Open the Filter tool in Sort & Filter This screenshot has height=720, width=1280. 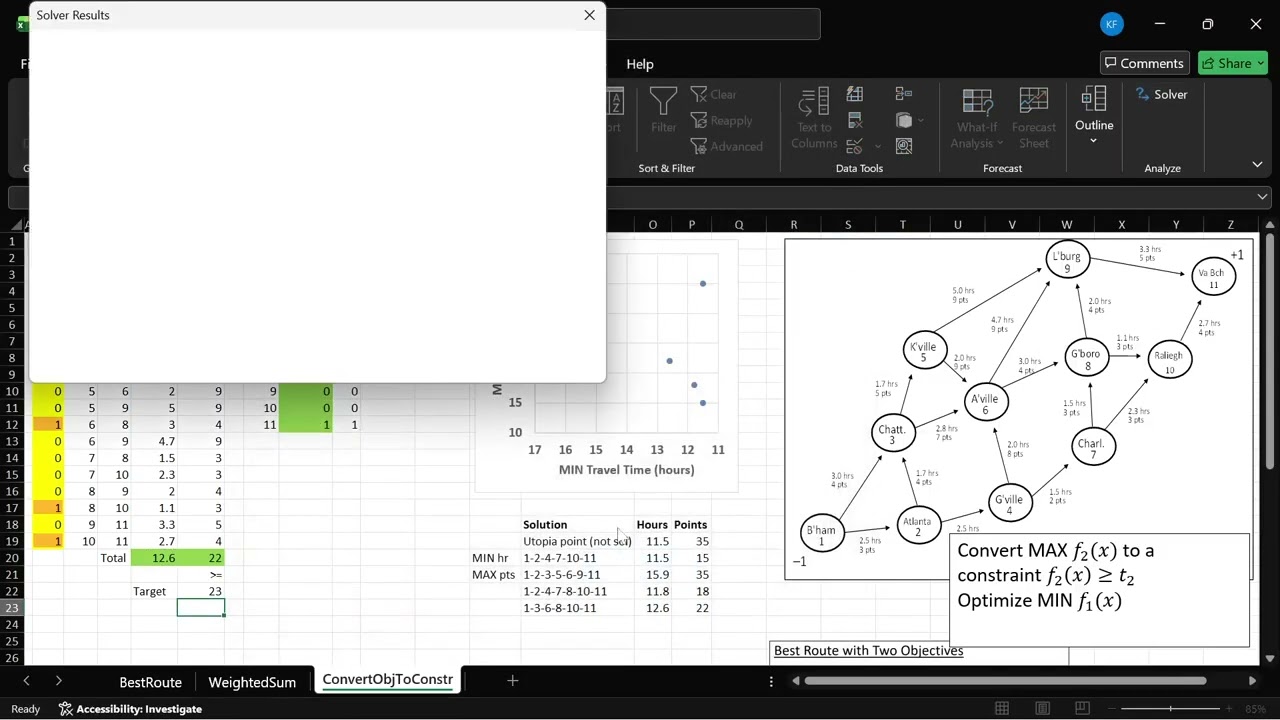point(663,110)
